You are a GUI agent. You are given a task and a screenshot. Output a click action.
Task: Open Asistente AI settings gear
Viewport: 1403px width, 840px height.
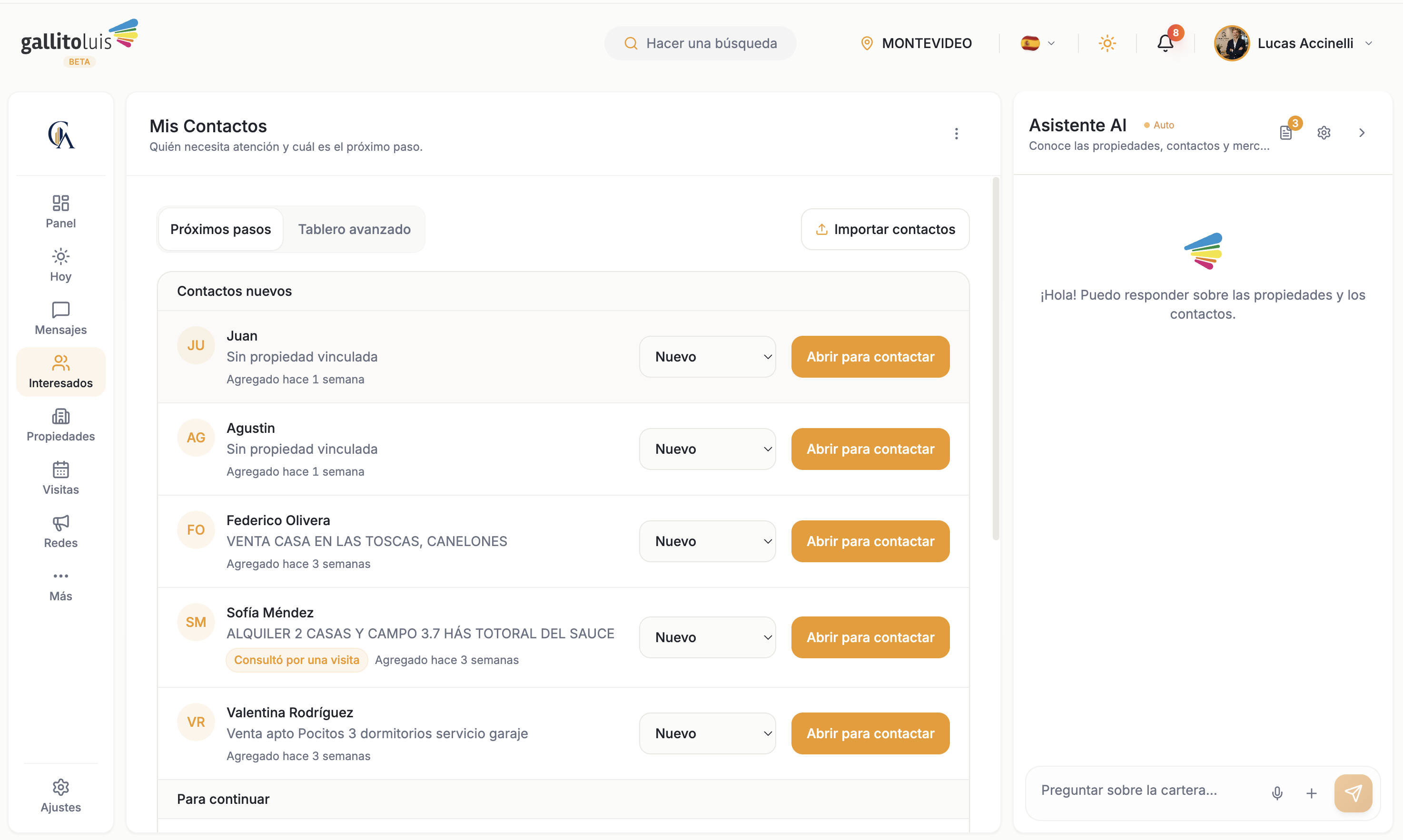[1324, 132]
